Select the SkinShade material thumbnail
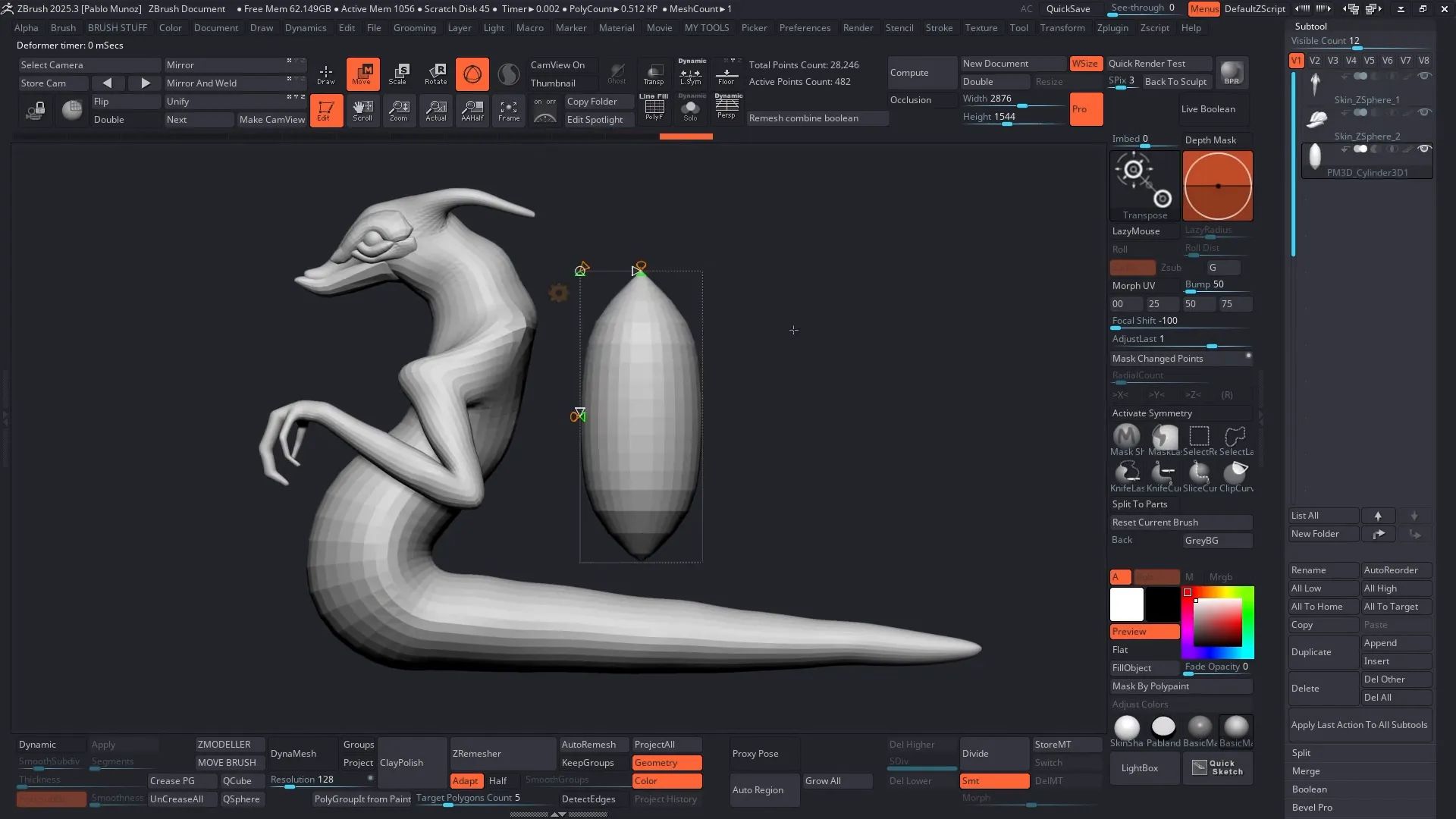The height and width of the screenshot is (819, 1456). pyautogui.click(x=1126, y=728)
